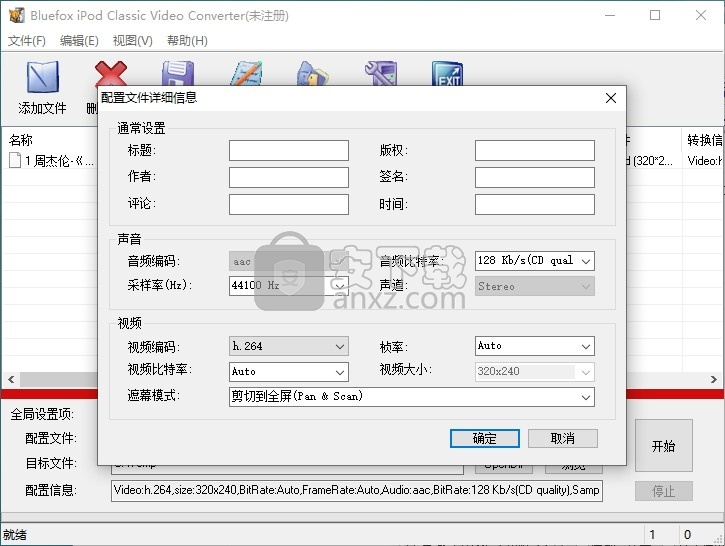The width and height of the screenshot is (725, 546).
Task: Click the 配置信息 text field in main window
Action: [x=356, y=490]
